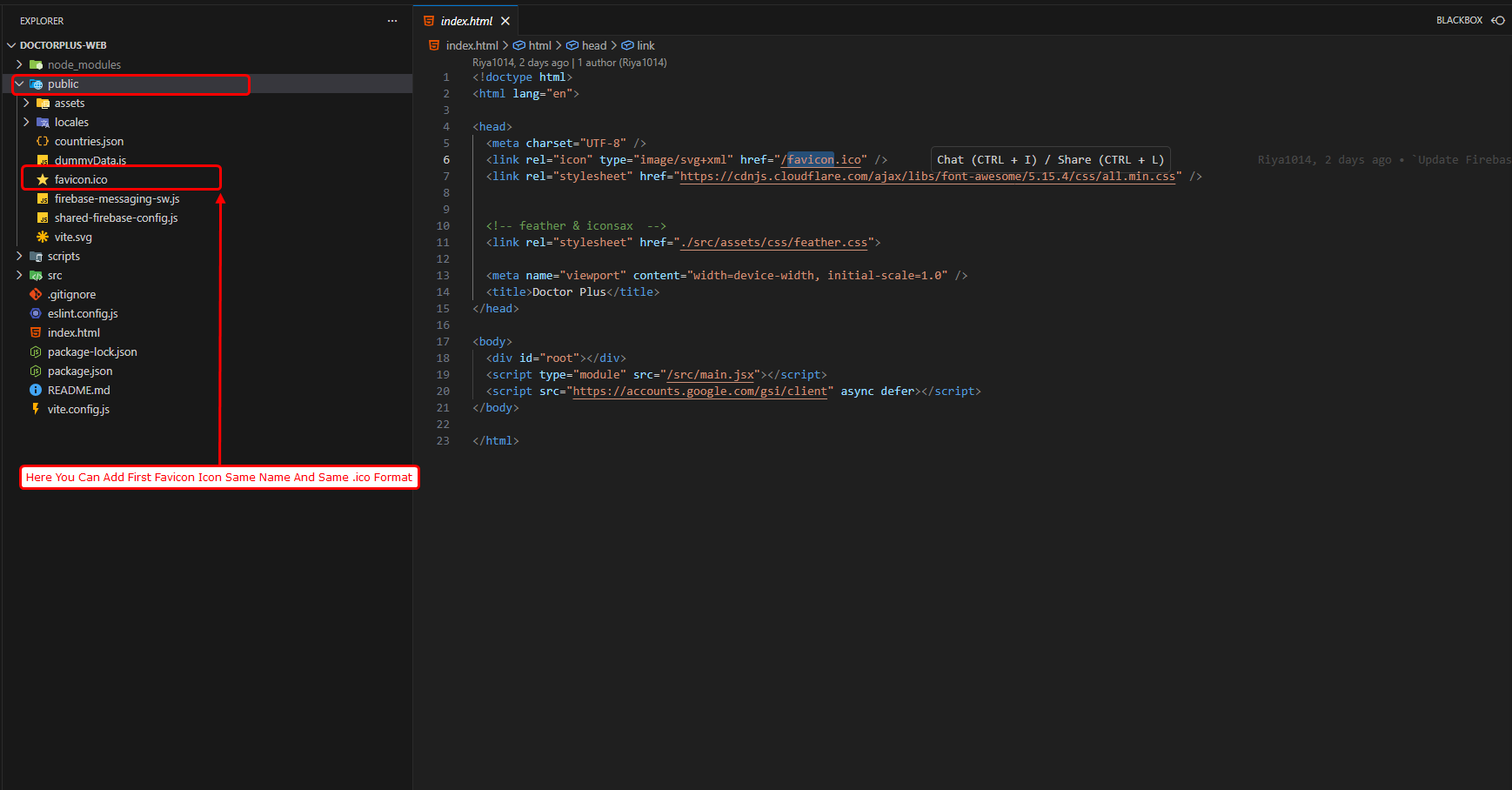1512x790 pixels.
Task: Click the favicon.ico star icon
Action: click(x=43, y=179)
